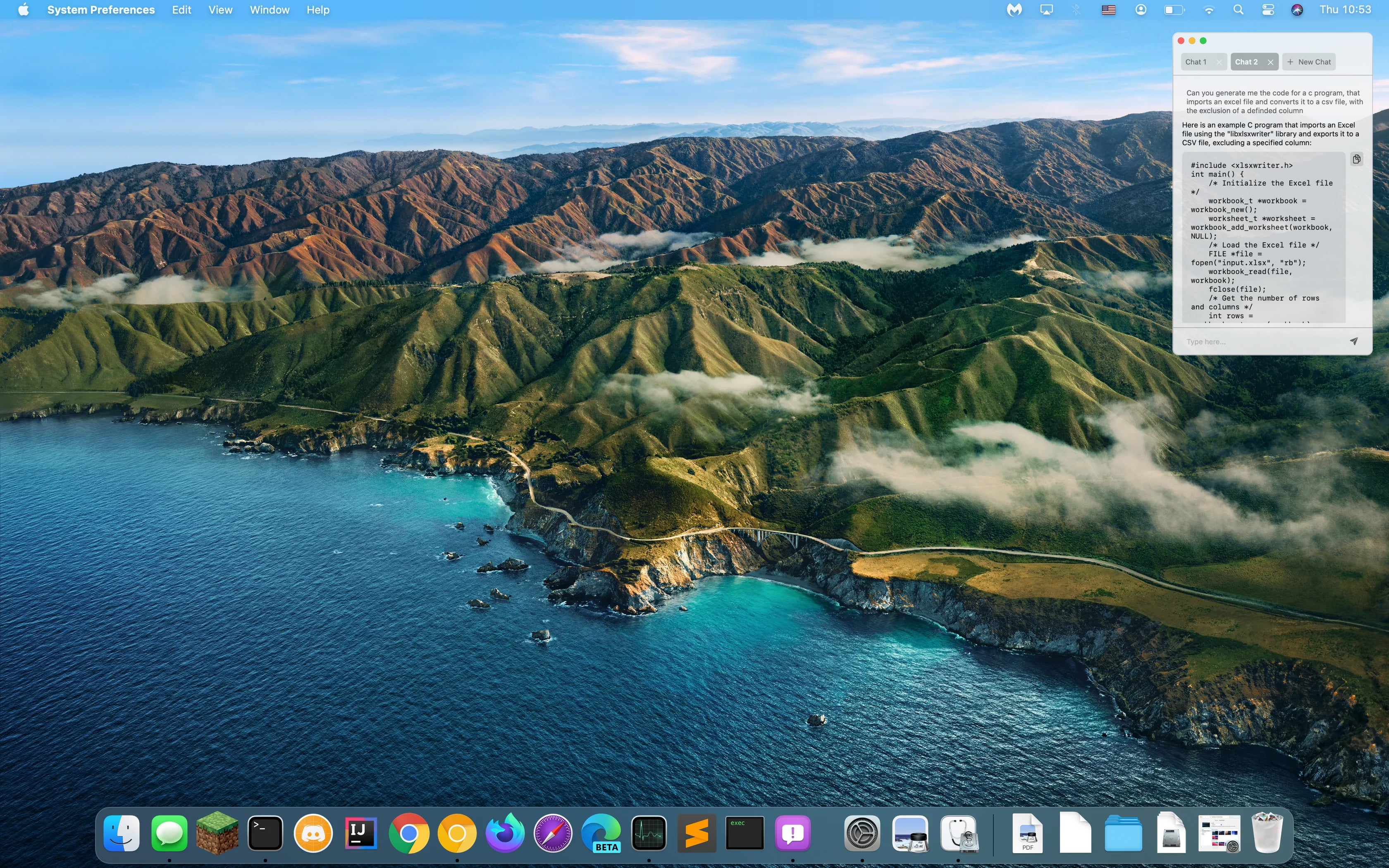The width and height of the screenshot is (1389, 868).
Task: Open the Apple menu
Action: point(24,10)
